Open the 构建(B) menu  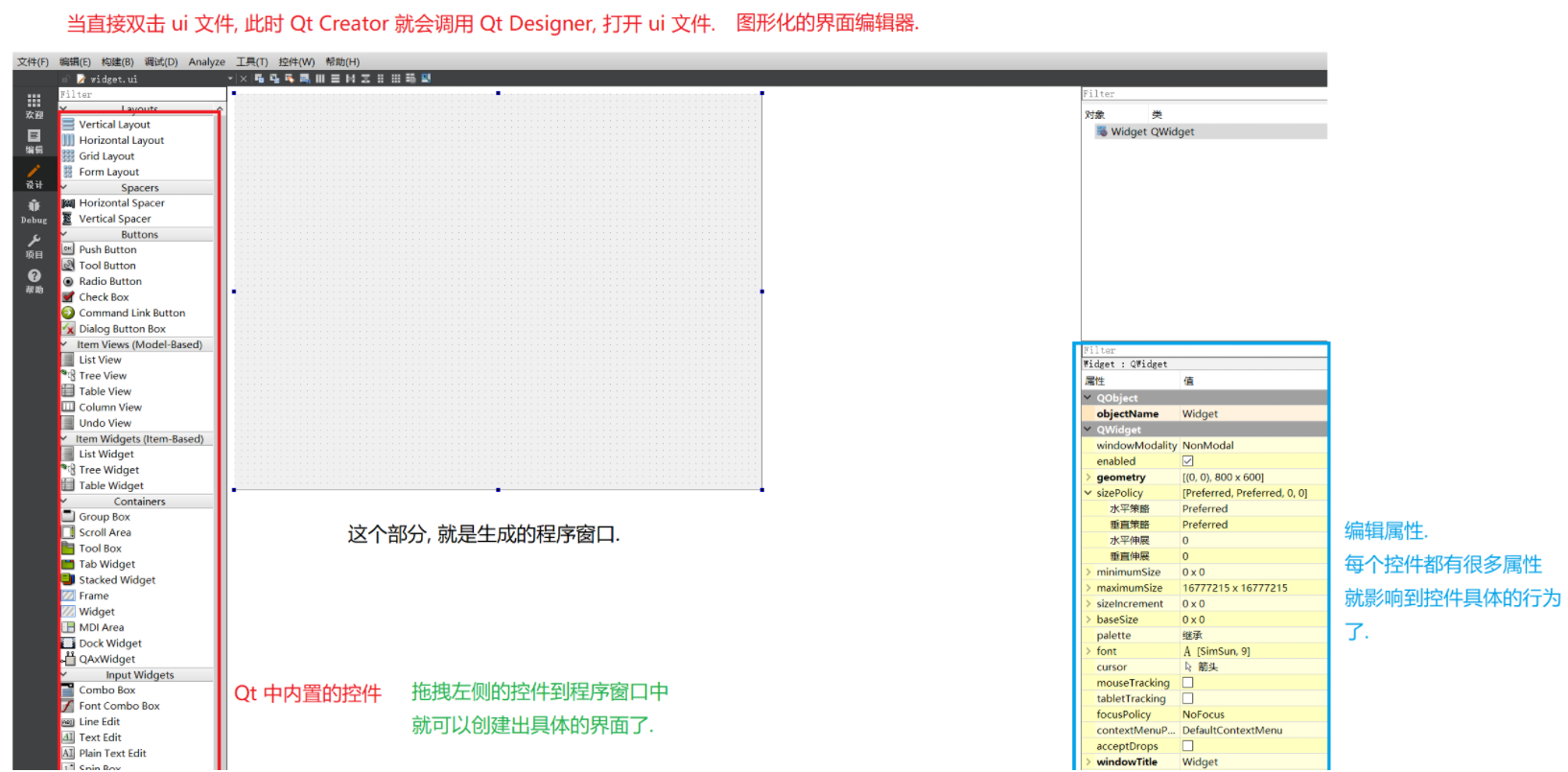pos(118,62)
